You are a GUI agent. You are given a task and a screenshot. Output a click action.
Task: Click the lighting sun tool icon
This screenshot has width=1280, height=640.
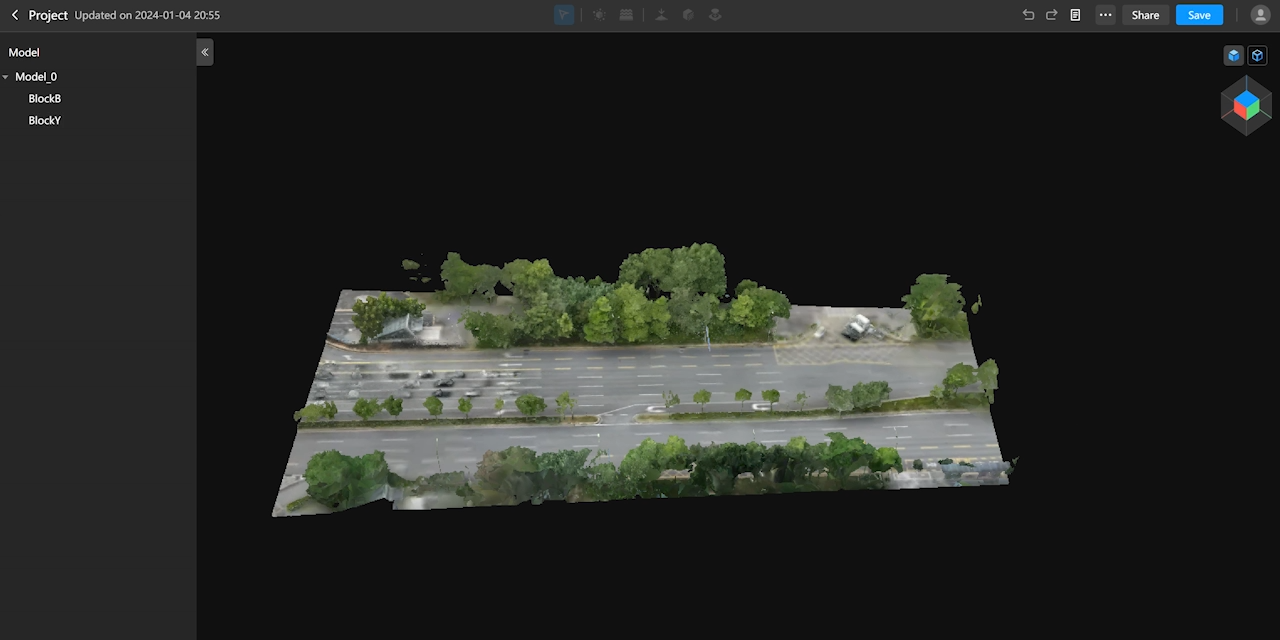coord(599,15)
